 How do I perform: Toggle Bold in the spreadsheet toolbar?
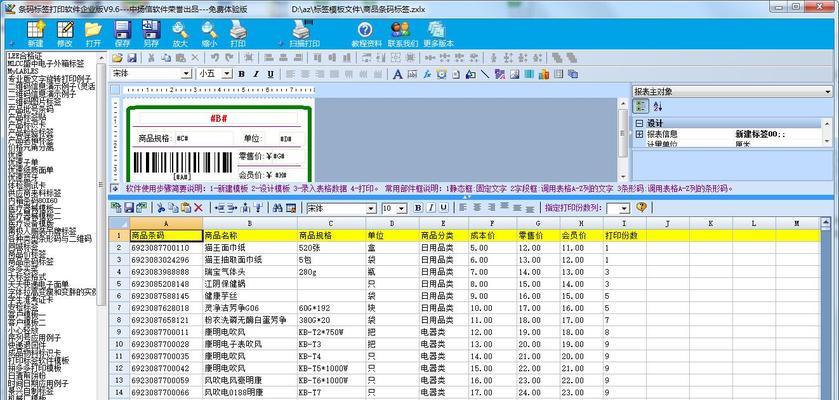pos(418,207)
